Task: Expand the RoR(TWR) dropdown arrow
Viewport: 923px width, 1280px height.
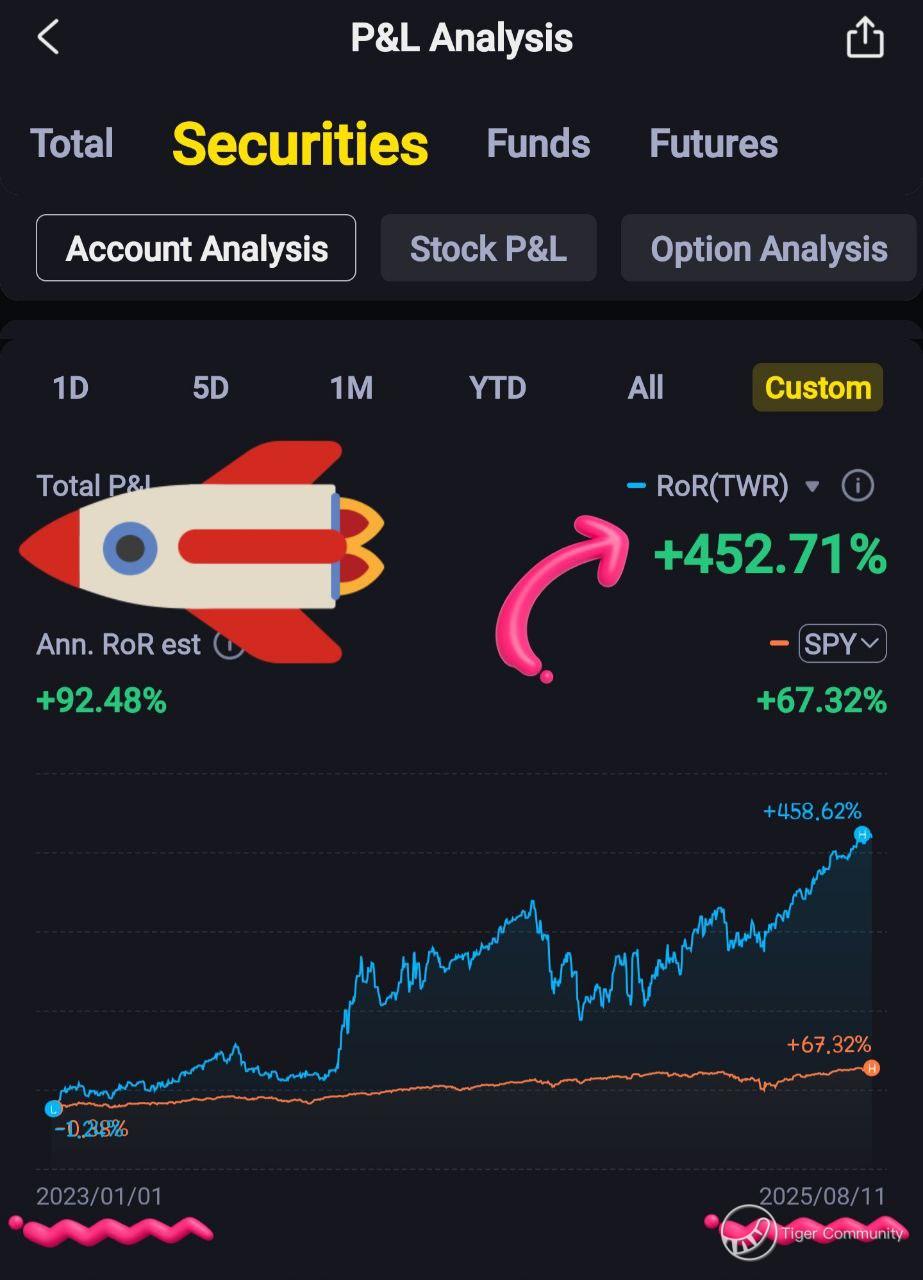Action: pyautogui.click(x=812, y=487)
